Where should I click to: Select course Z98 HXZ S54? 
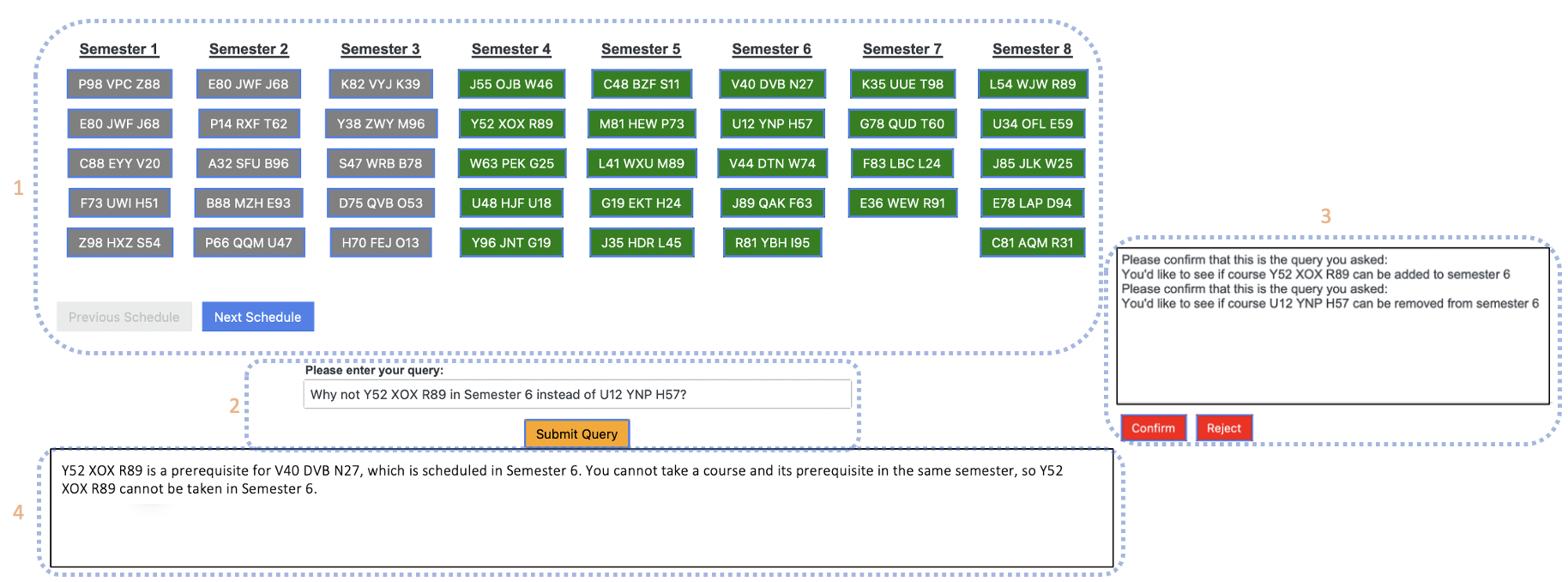pos(119,242)
